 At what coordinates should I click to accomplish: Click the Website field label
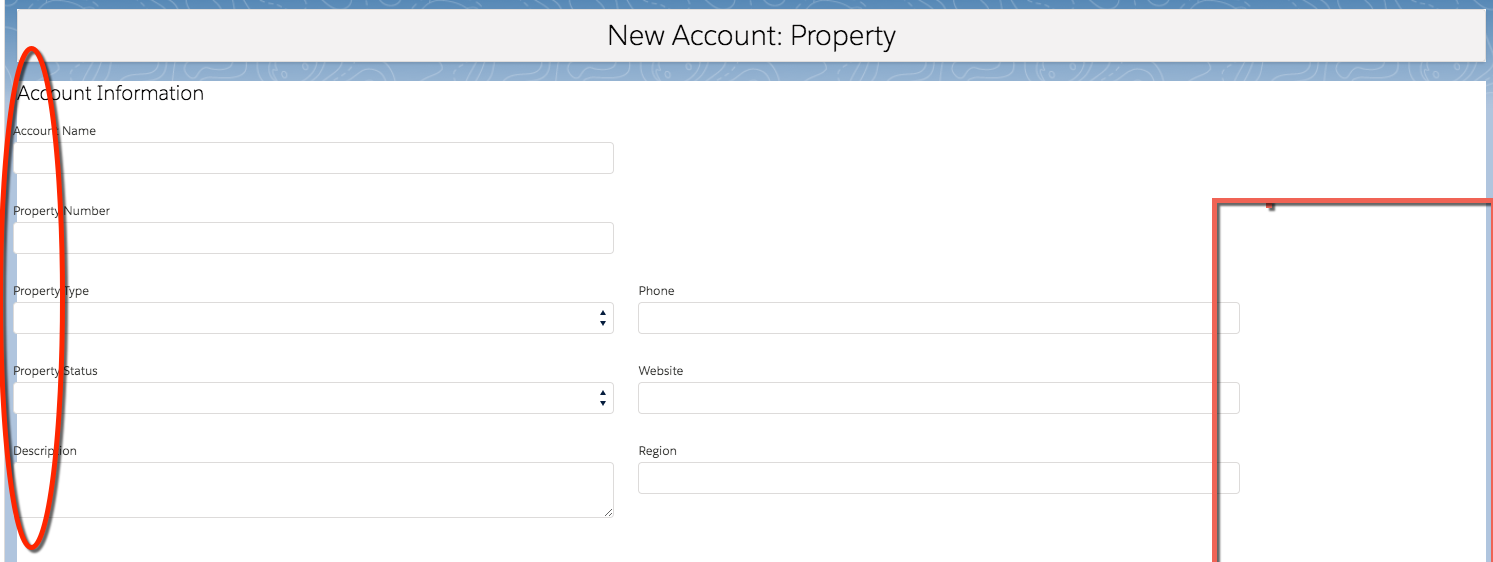click(661, 371)
